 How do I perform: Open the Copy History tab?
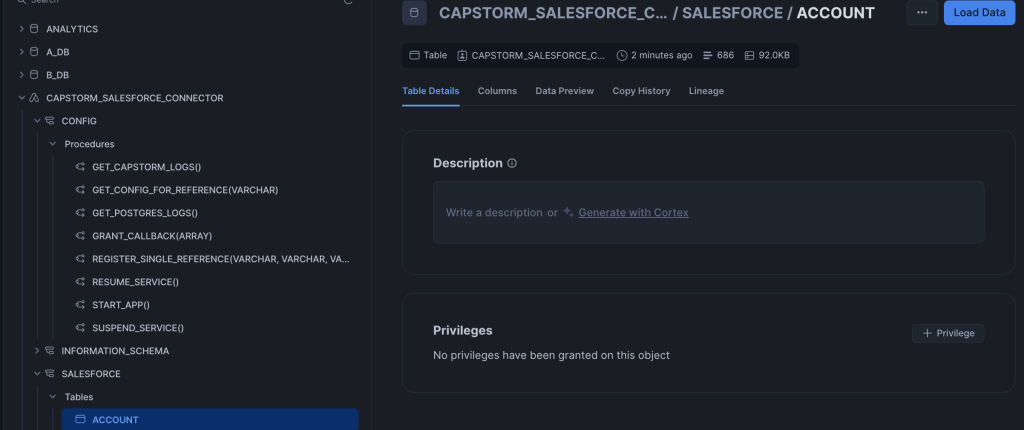point(641,91)
